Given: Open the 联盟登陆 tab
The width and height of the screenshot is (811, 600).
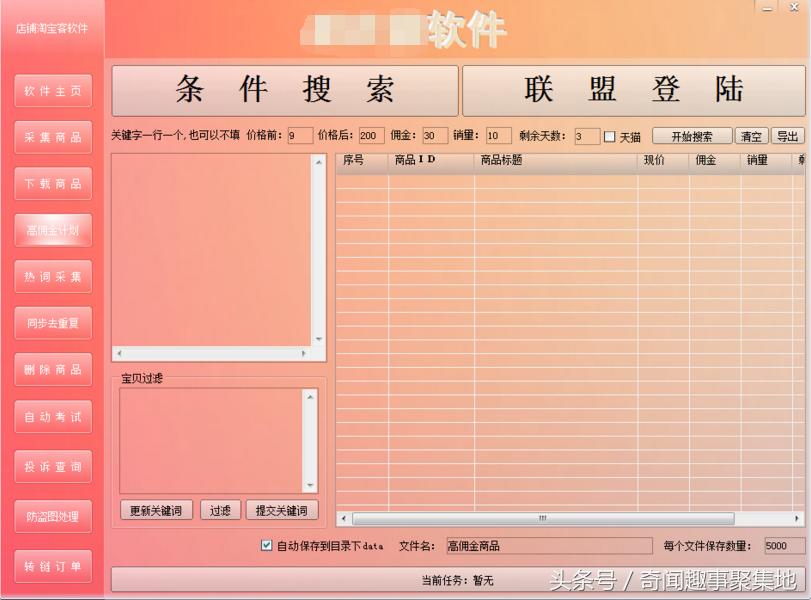Looking at the screenshot, I should [634, 90].
